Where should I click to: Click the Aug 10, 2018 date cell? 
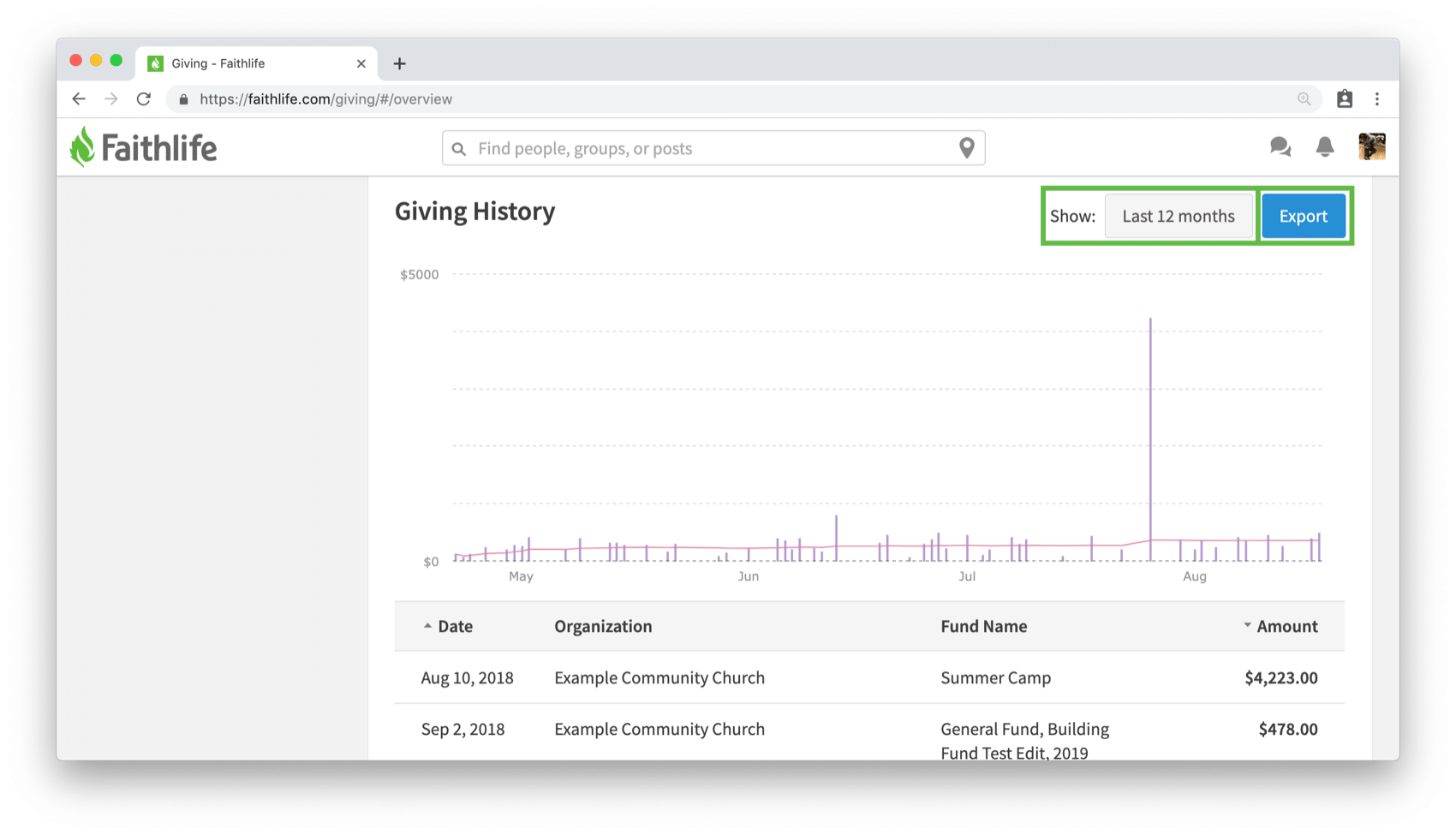coord(468,677)
